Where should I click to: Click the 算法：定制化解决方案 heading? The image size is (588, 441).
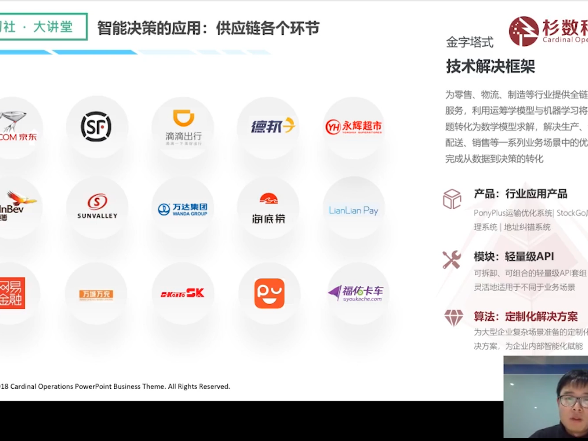[x=526, y=316]
